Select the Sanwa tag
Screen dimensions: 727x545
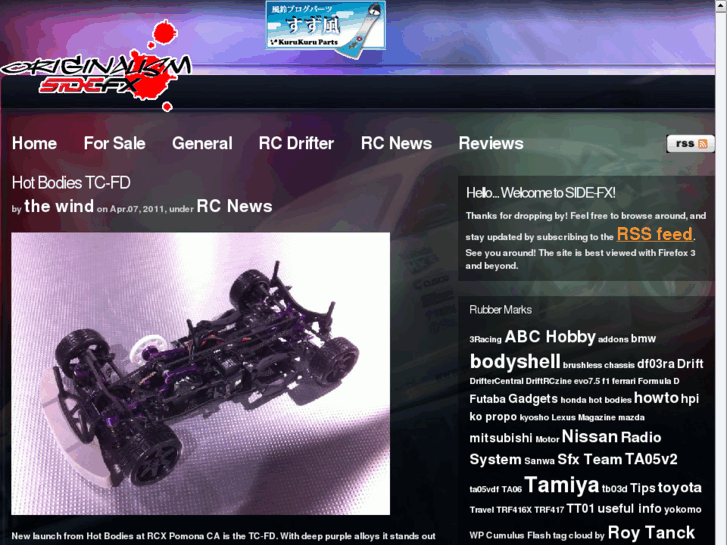pos(539,461)
